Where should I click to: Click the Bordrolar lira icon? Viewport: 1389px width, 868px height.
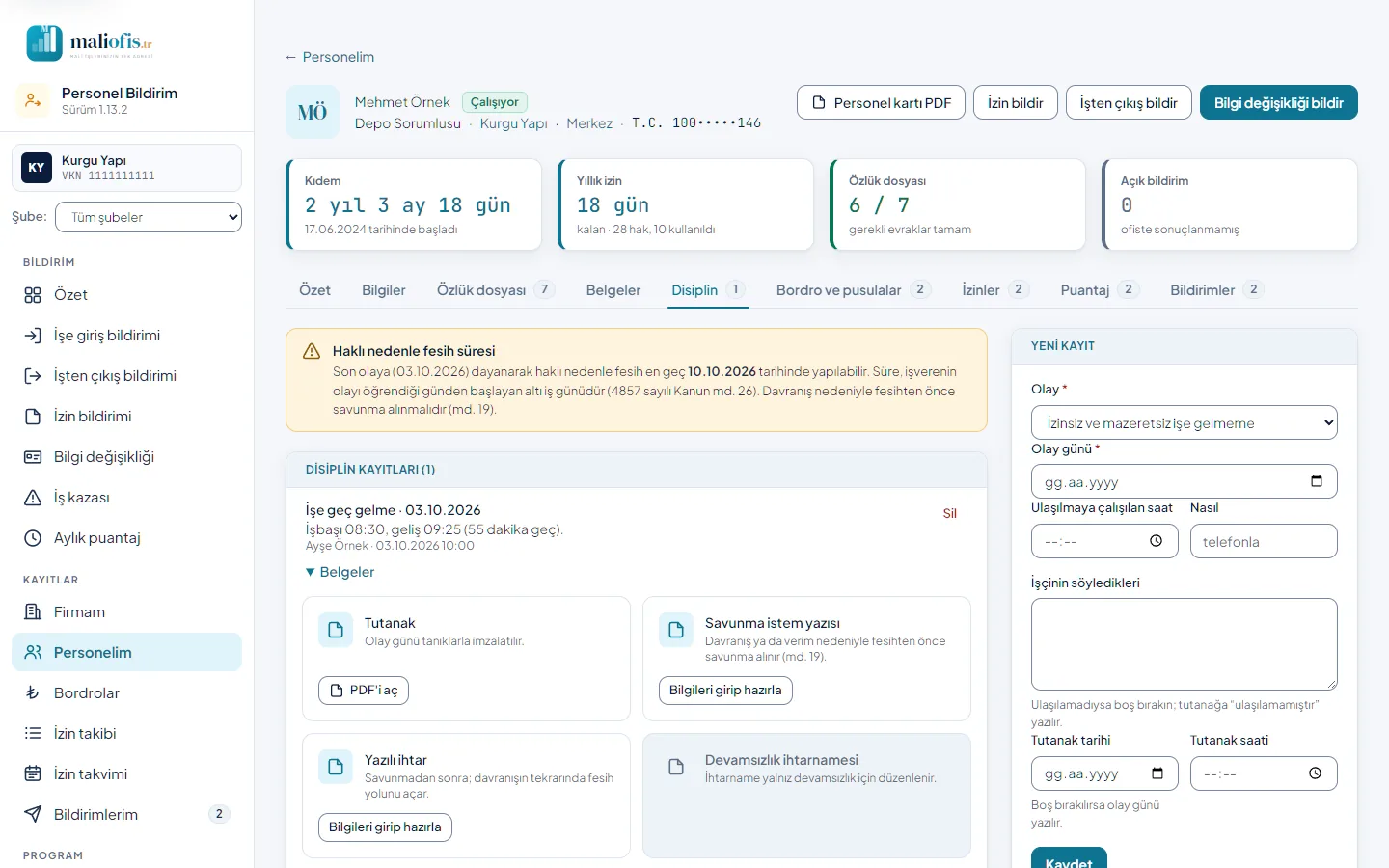click(x=33, y=693)
